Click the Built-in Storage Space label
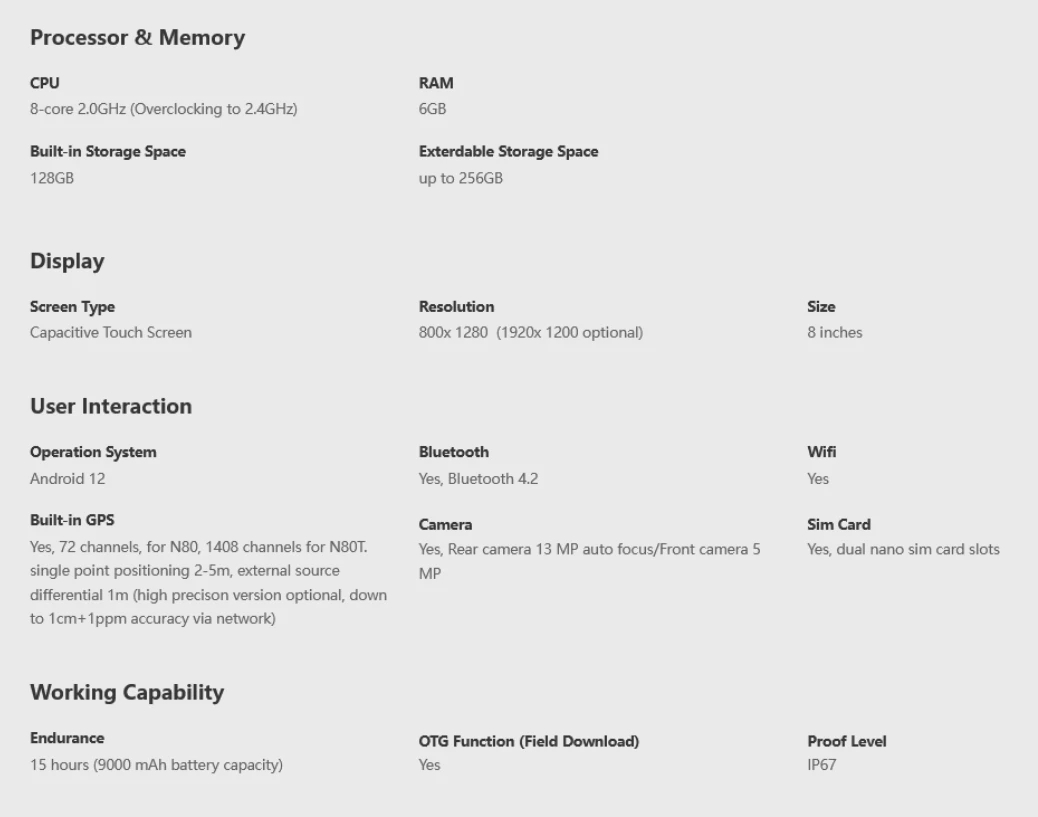Screen dimensions: 1038x817 107,152
